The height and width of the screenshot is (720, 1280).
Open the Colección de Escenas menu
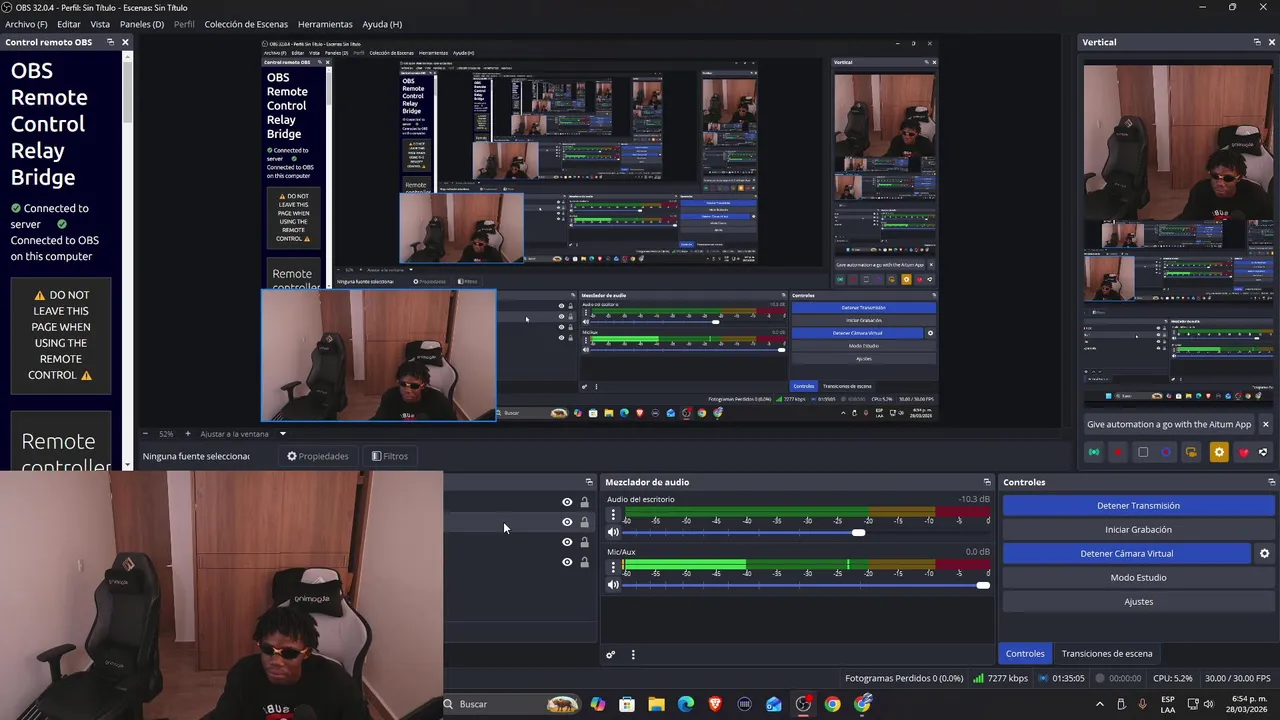246,24
